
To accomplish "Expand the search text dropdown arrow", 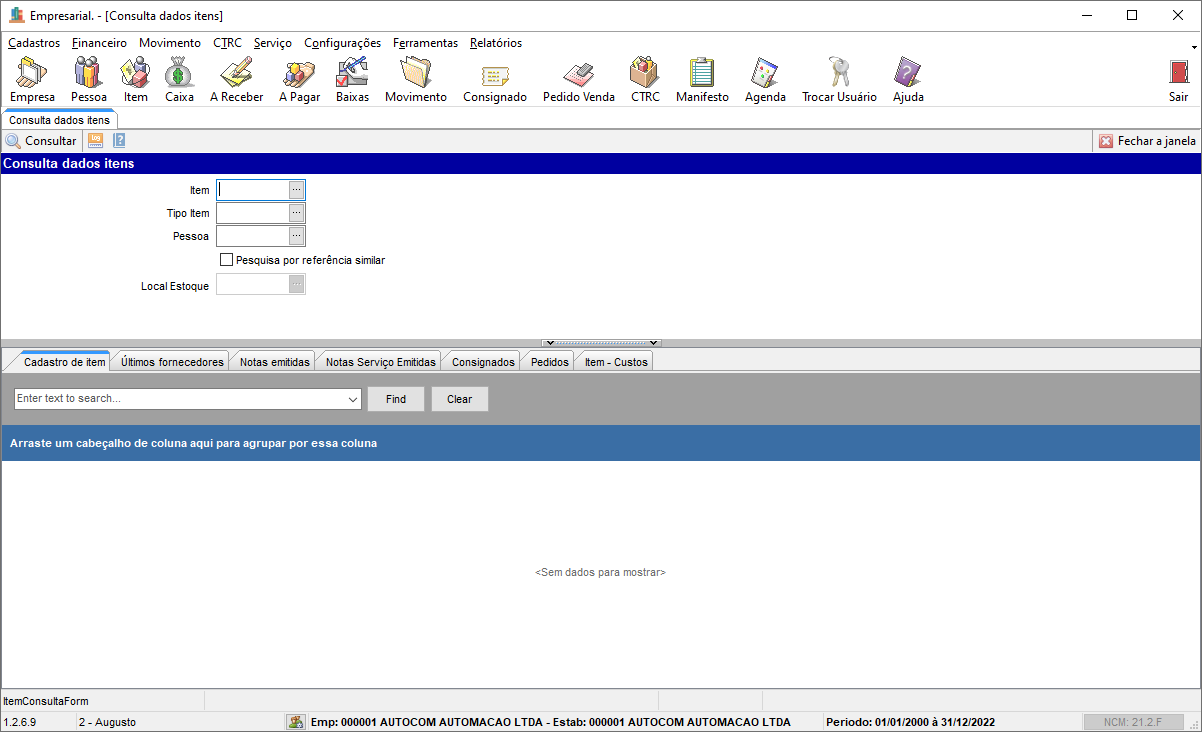I will 352,399.
